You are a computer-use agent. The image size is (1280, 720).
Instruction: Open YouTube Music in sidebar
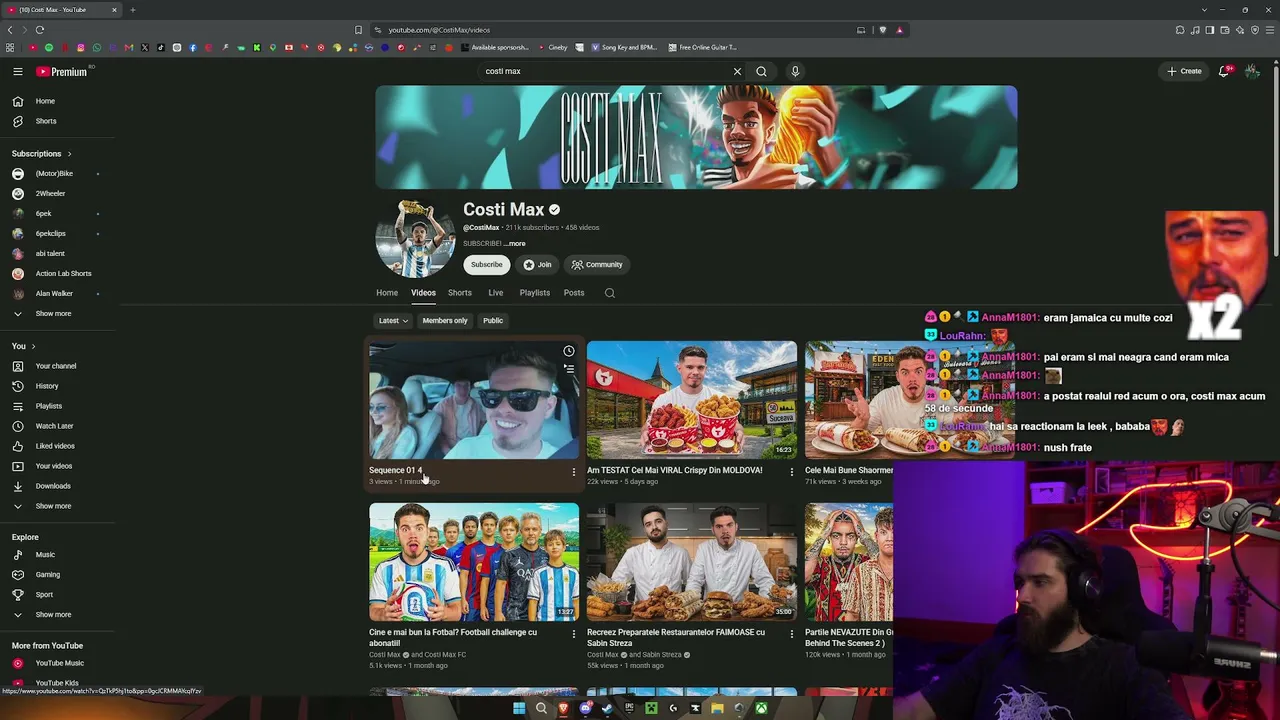(60, 663)
